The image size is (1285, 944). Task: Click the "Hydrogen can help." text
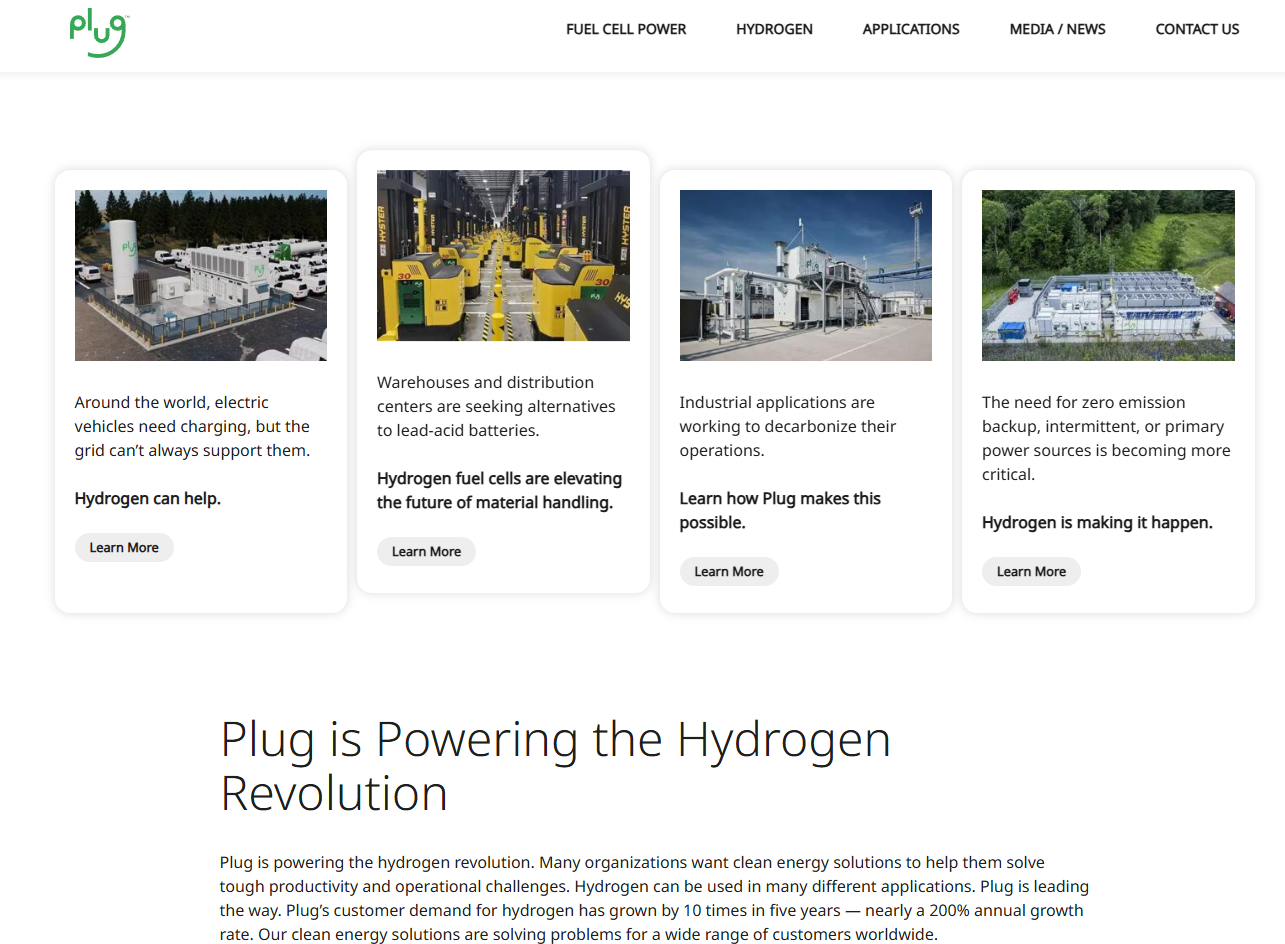148,499
